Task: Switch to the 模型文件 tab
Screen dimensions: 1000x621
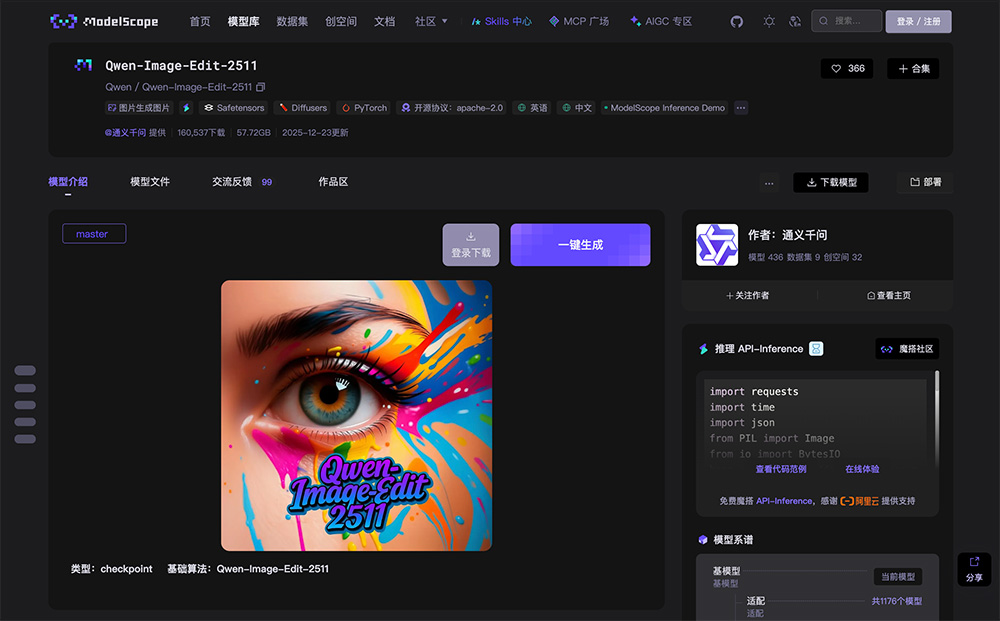Action: coord(151,182)
